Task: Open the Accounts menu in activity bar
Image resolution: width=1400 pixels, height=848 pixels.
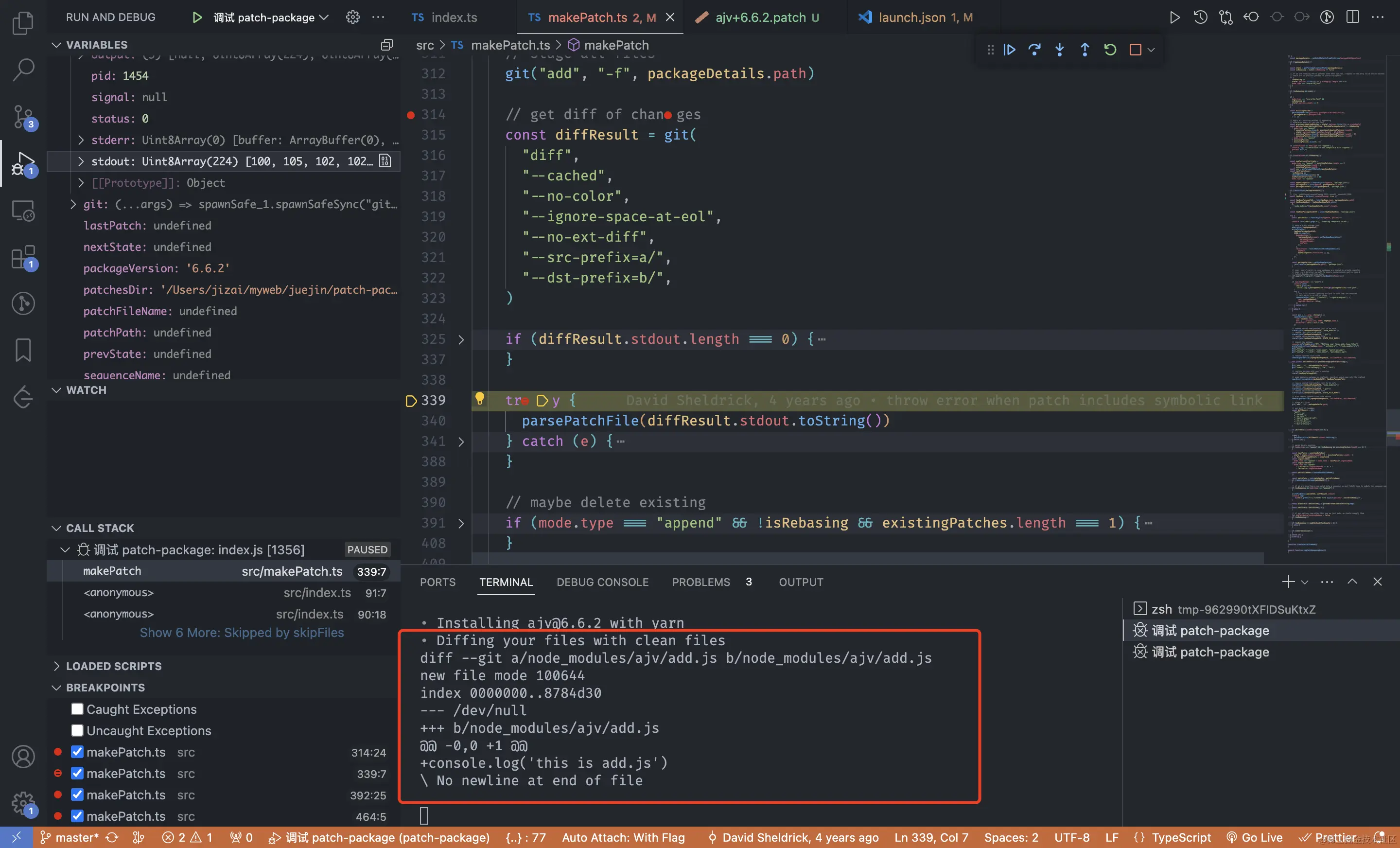Action: [x=23, y=757]
